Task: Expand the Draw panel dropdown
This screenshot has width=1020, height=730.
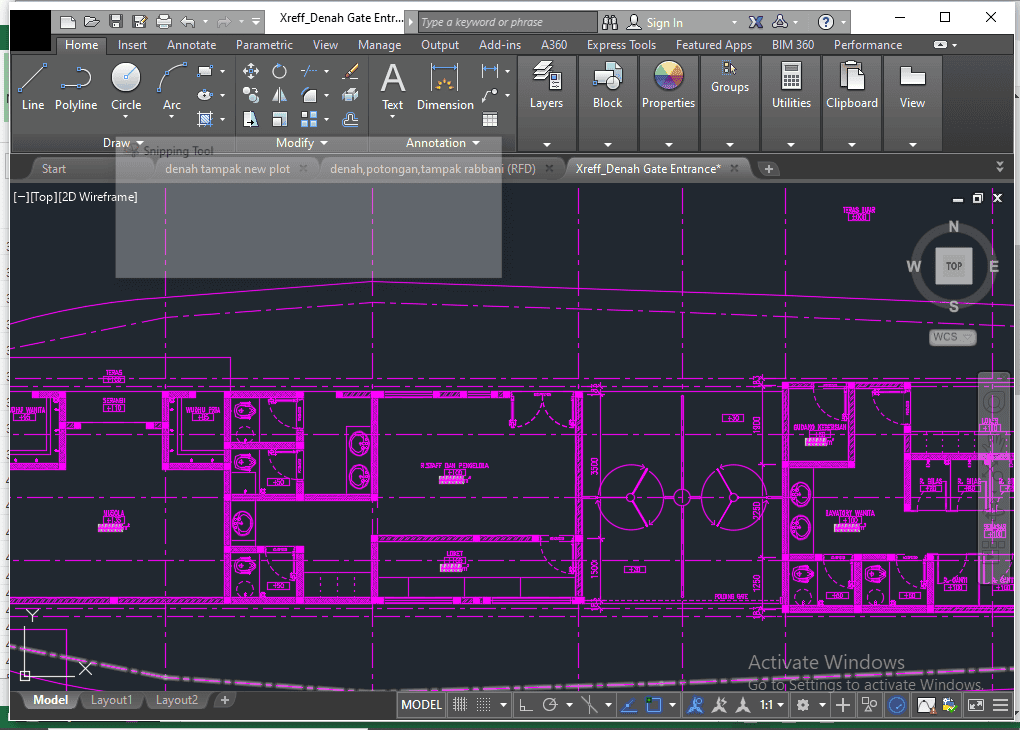Action: (x=124, y=143)
